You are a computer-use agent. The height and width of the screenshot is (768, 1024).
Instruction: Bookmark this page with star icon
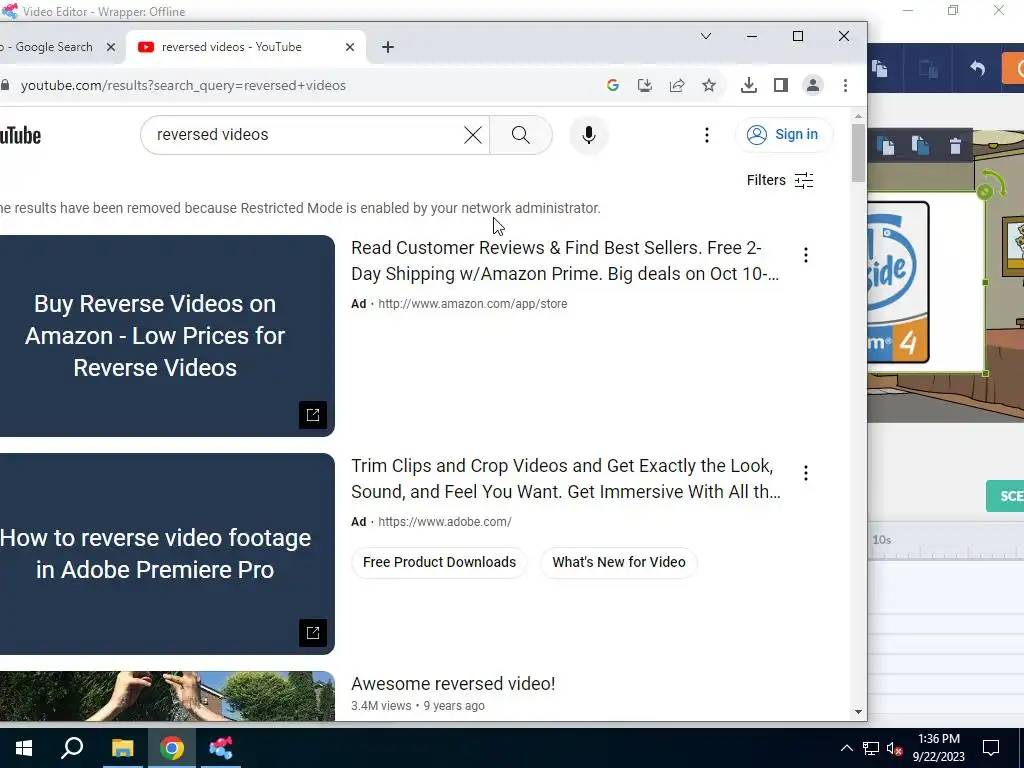point(709,86)
